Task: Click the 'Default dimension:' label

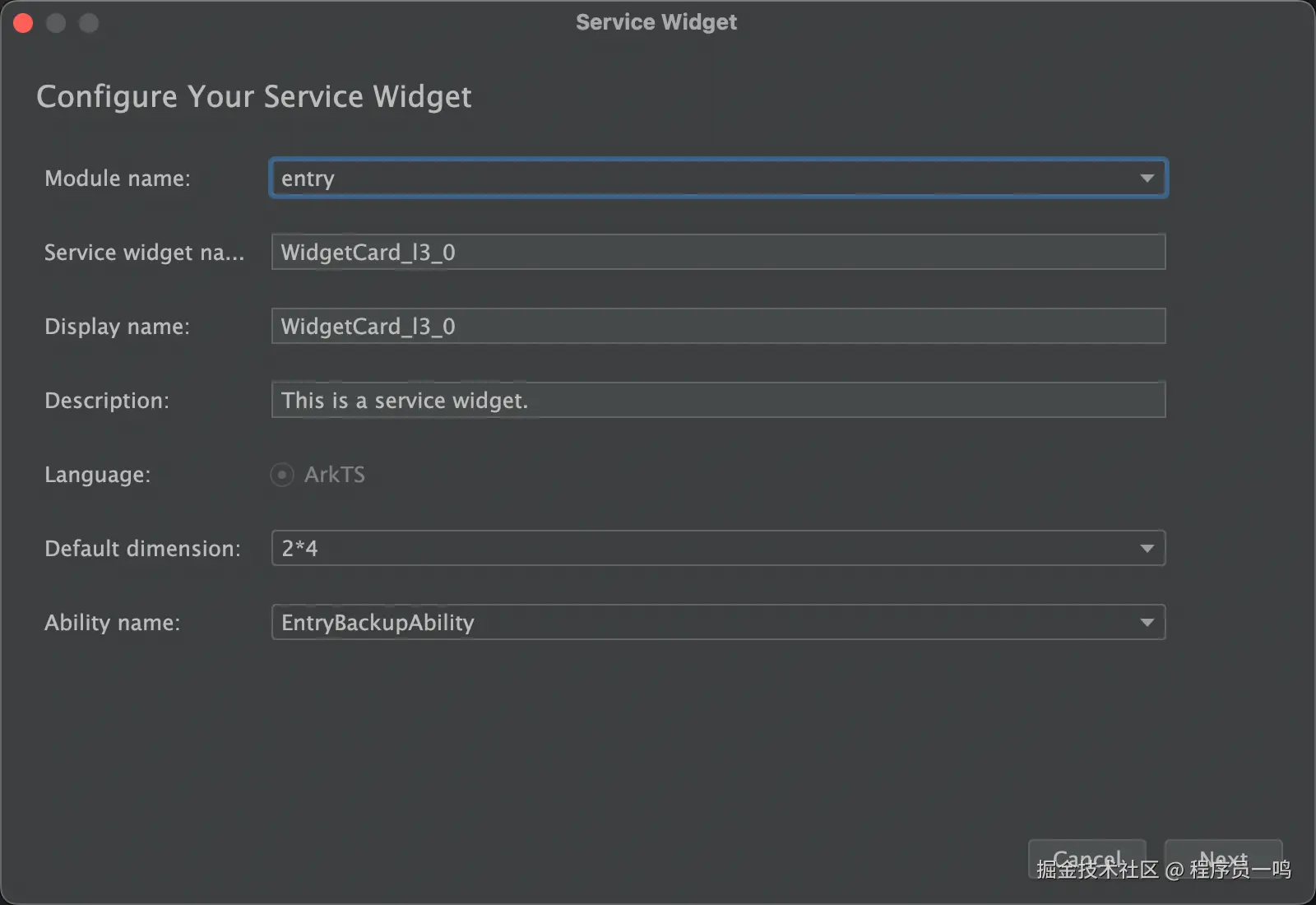Action: pyautogui.click(x=142, y=549)
